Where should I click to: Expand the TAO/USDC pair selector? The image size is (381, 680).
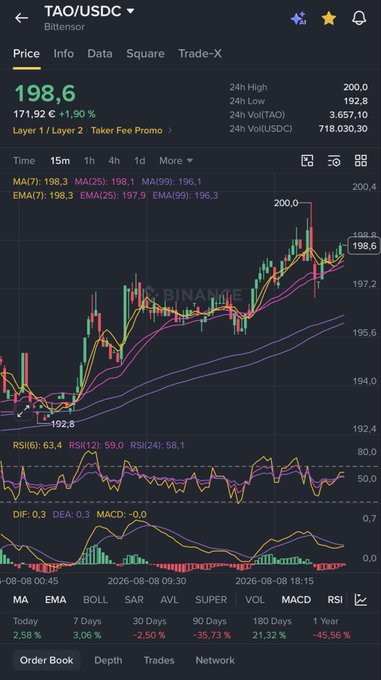tap(130, 11)
